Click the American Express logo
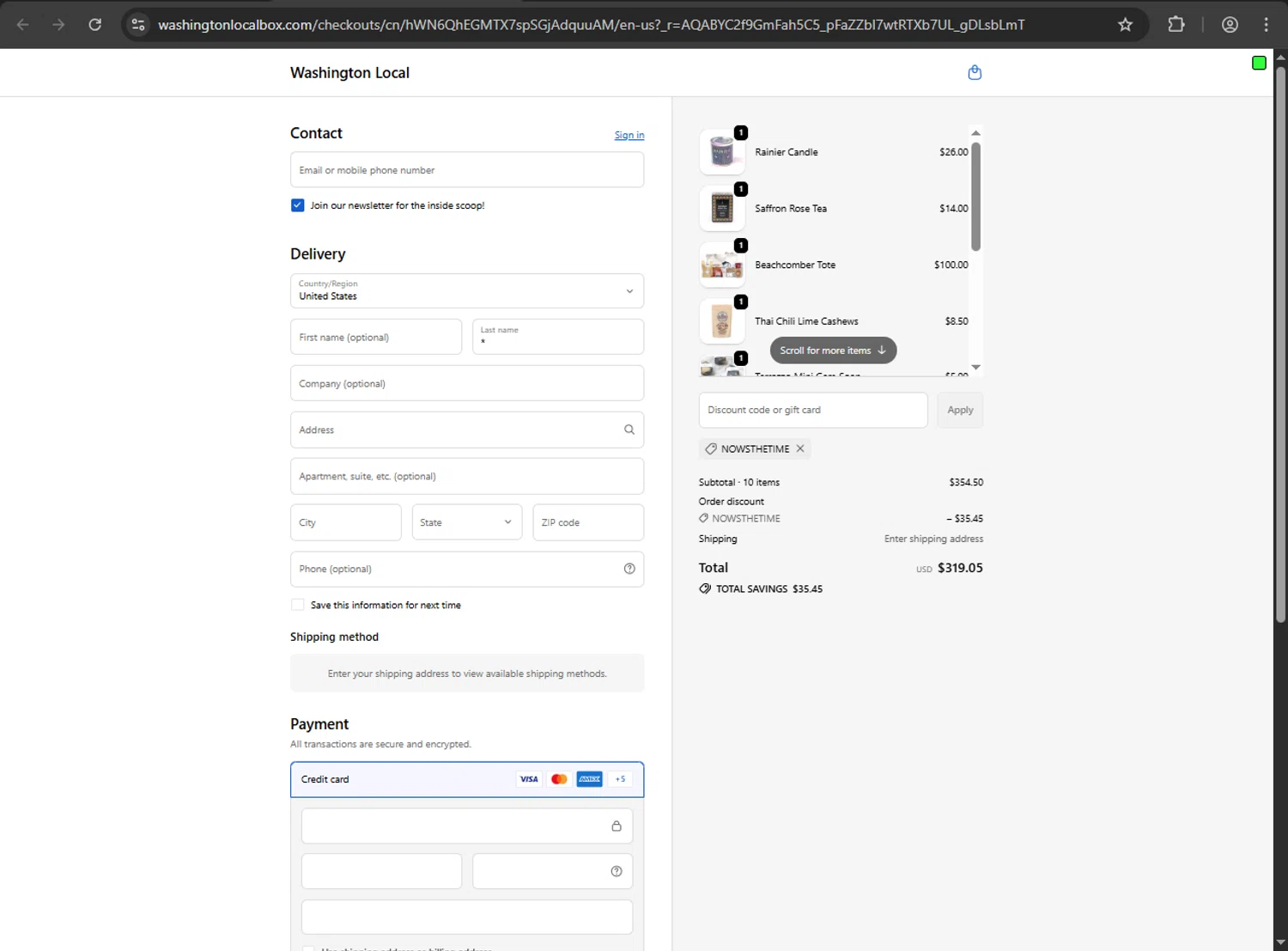The height and width of the screenshot is (951, 1288). (x=589, y=779)
